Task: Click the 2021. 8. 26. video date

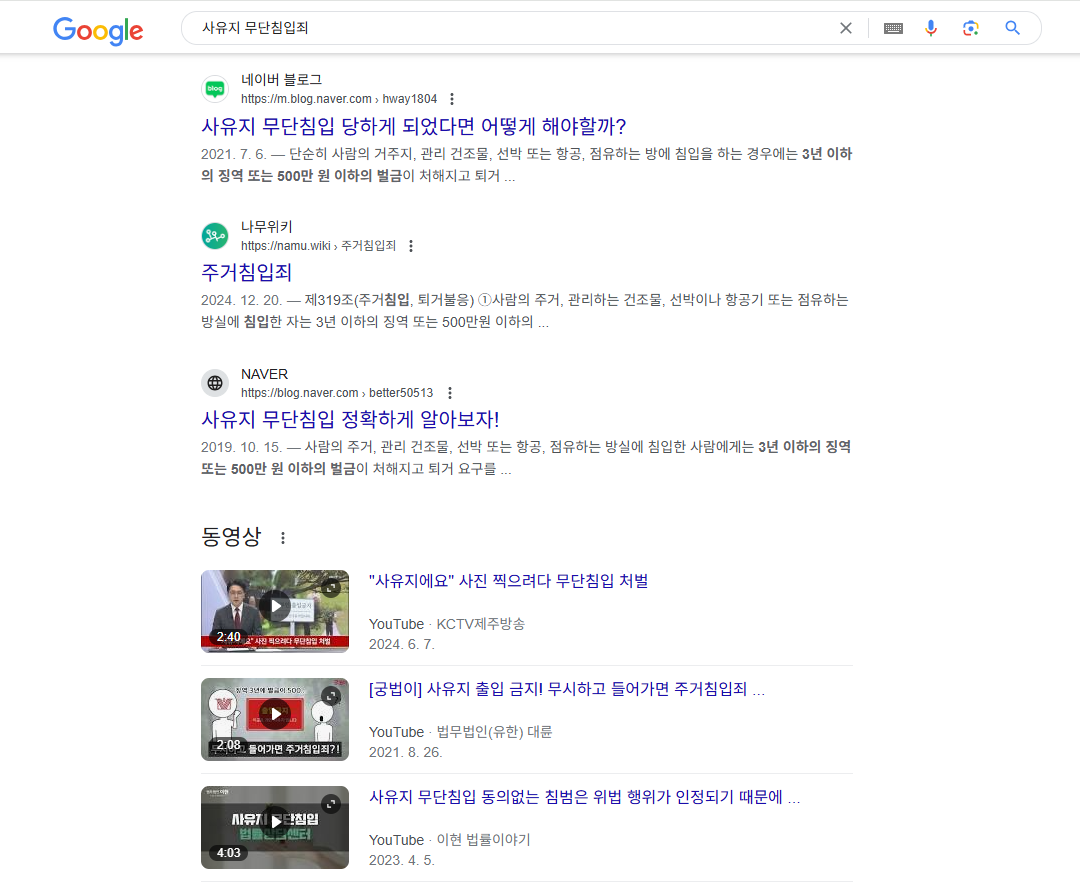Action: pos(405,752)
